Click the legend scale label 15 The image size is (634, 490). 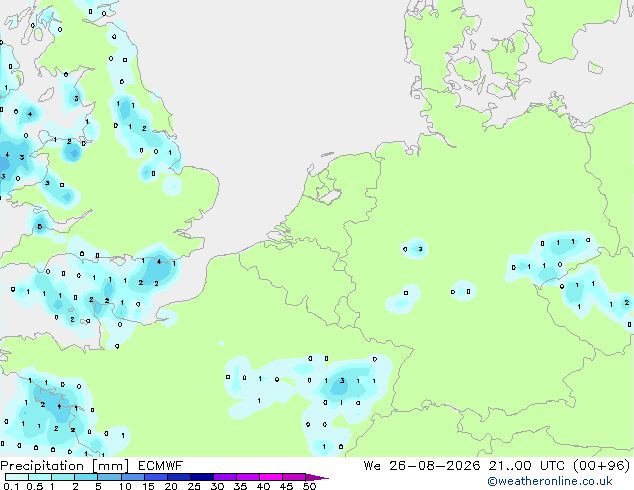(148, 486)
